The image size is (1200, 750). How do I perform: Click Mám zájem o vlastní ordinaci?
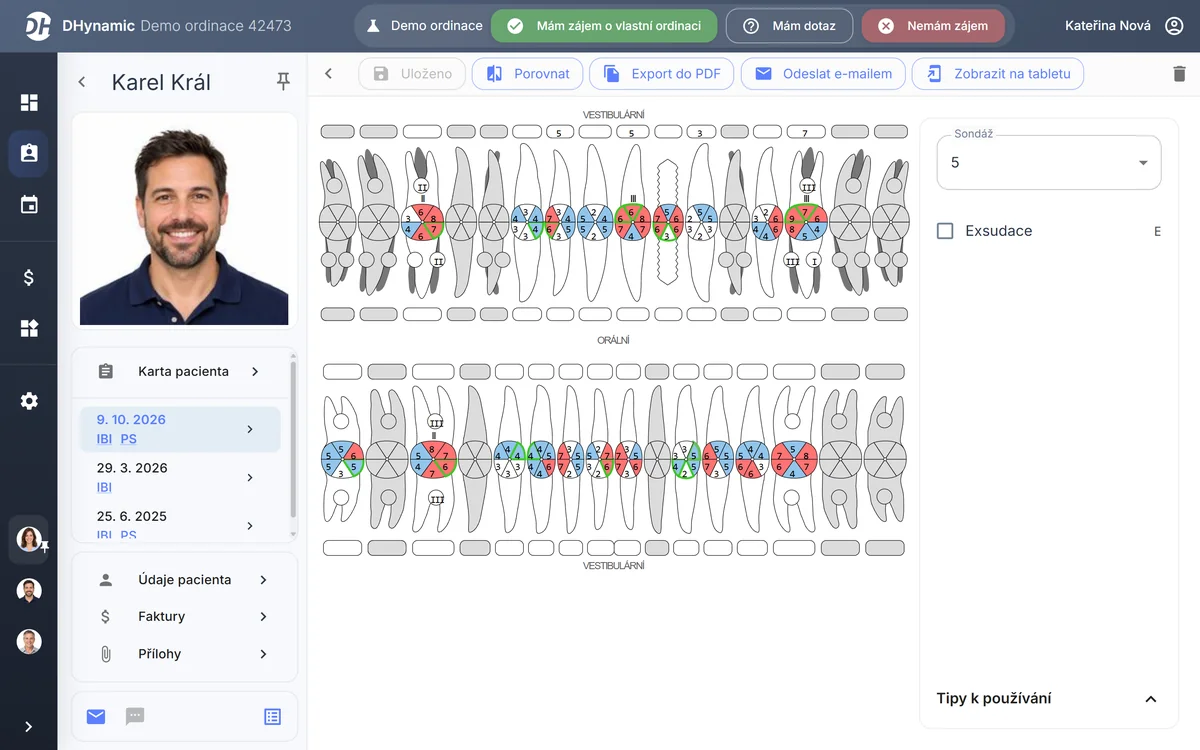click(x=604, y=26)
